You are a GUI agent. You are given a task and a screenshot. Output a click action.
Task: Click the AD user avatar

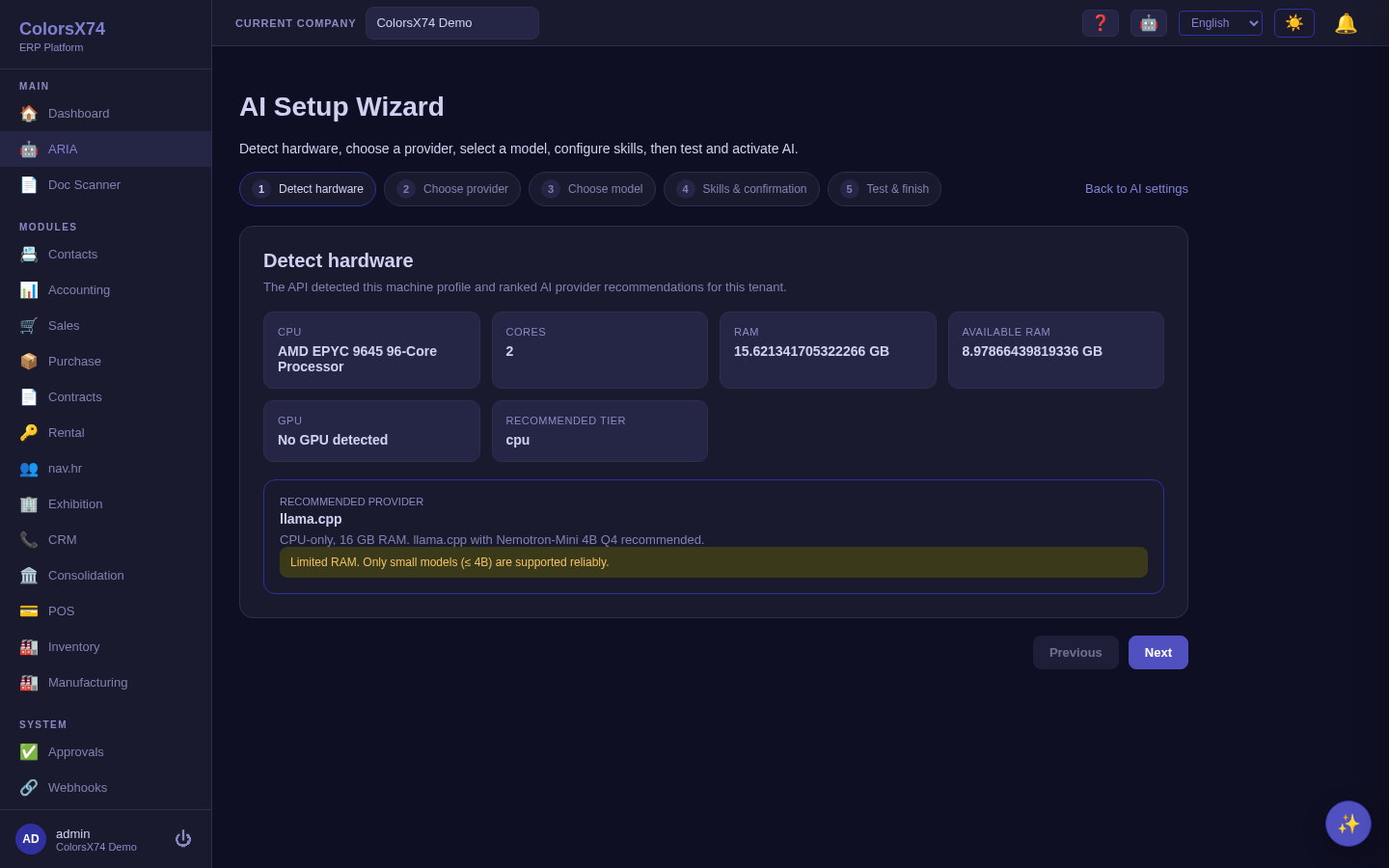pyautogui.click(x=31, y=839)
